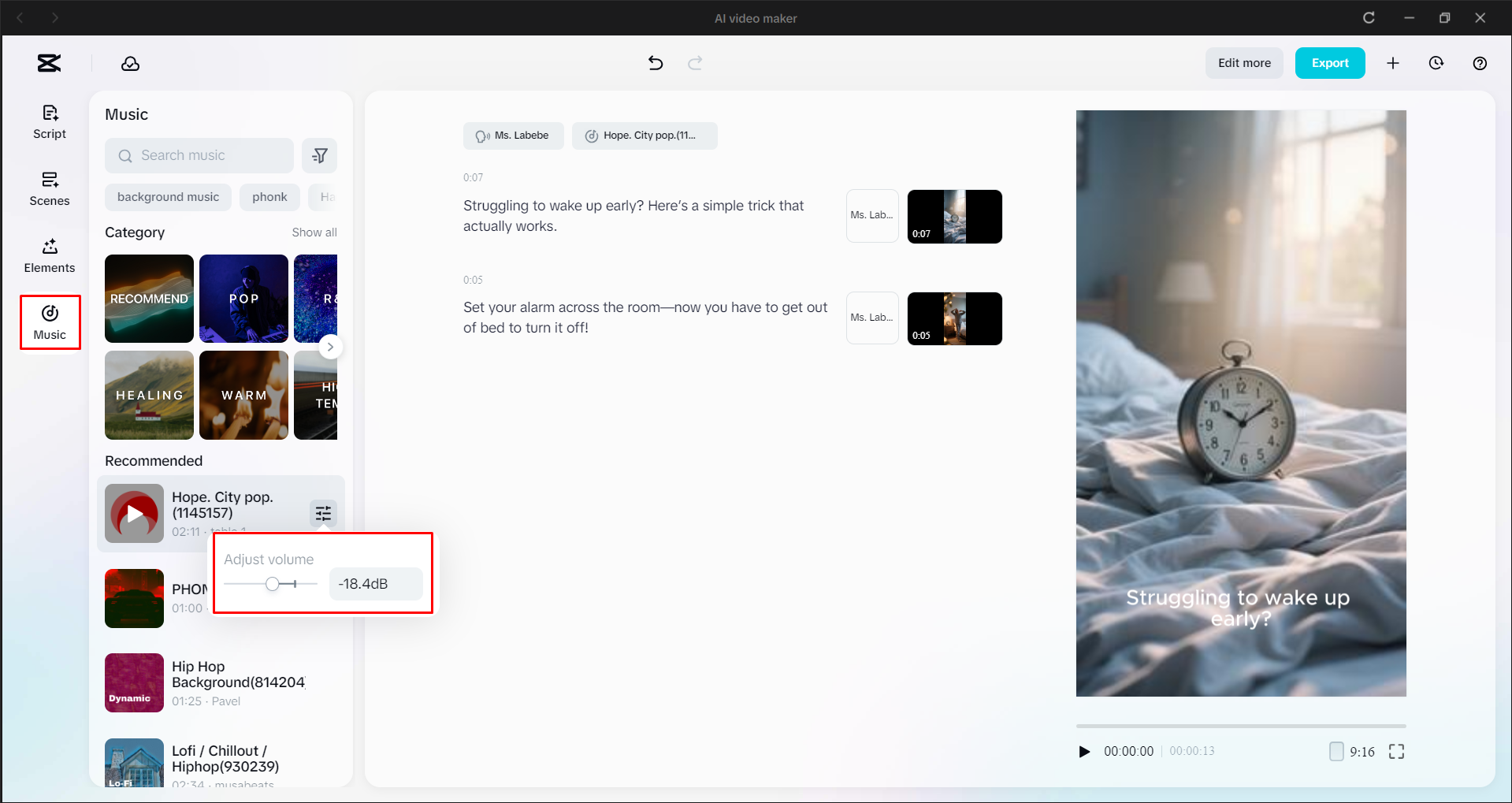
Task: Click the Export button
Action: point(1329,63)
